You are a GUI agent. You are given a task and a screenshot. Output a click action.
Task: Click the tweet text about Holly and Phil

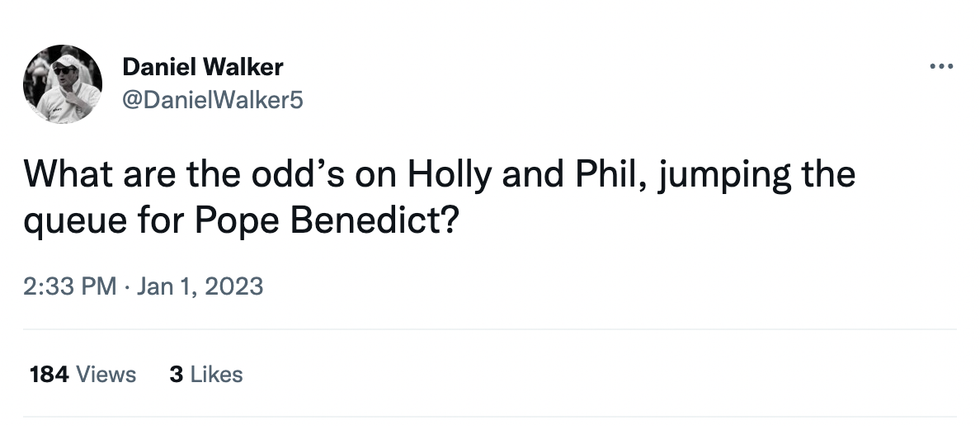(440, 197)
